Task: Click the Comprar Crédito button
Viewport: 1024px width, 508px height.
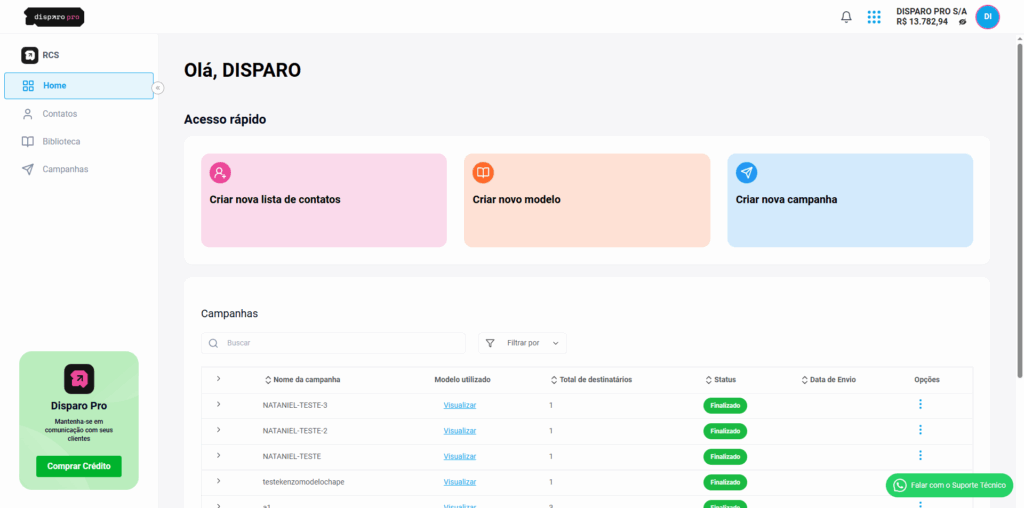Action: coord(79,466)
